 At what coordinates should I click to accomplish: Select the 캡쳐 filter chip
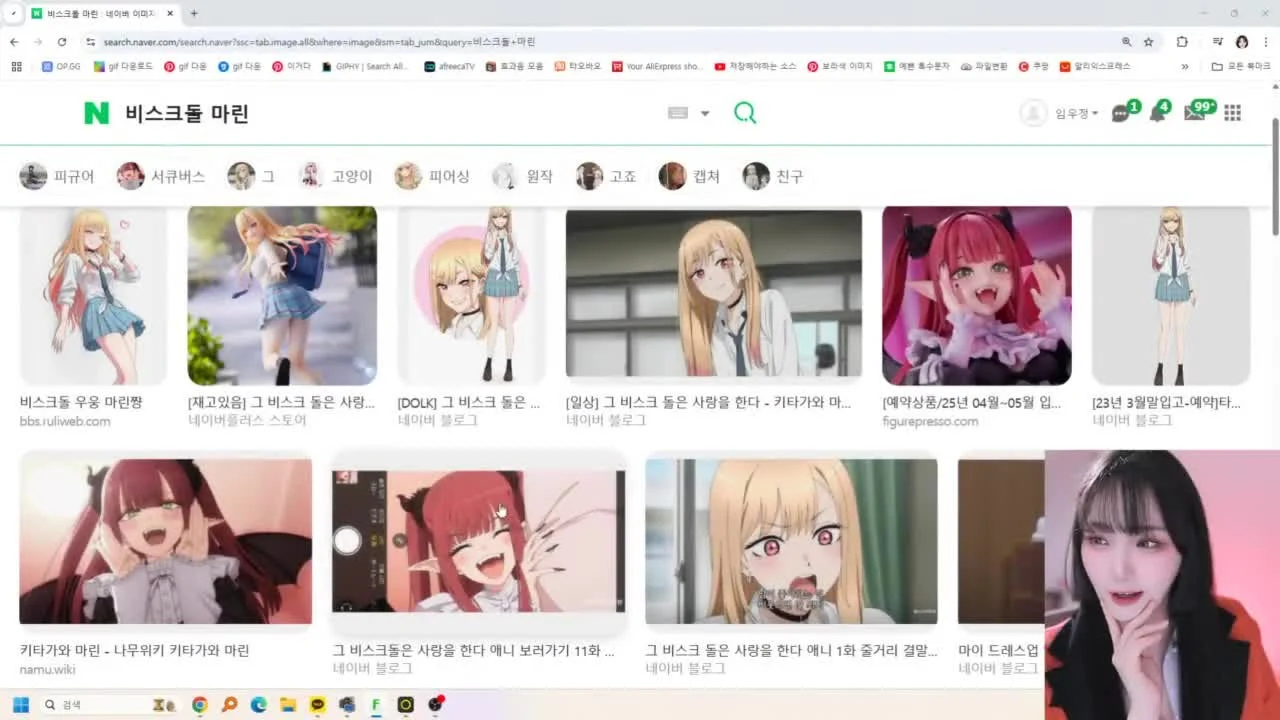click(x=689, y=176)
